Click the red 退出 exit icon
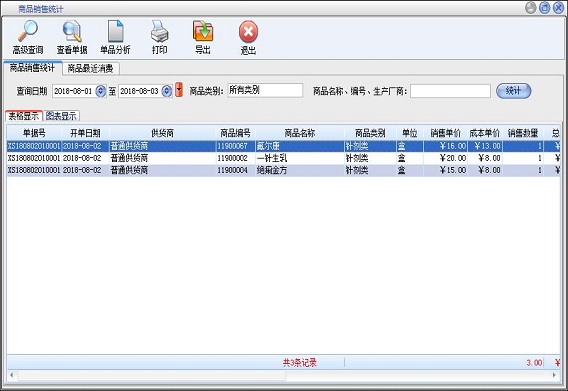The width and height of the screenshot is (568, 391). click(x=248, y=32)
